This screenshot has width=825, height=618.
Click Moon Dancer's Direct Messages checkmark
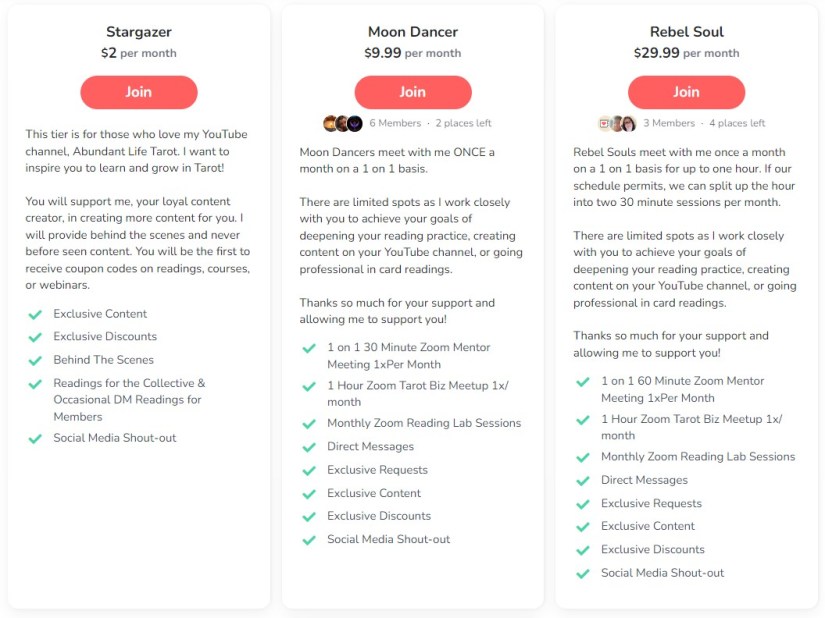(309, 447)
